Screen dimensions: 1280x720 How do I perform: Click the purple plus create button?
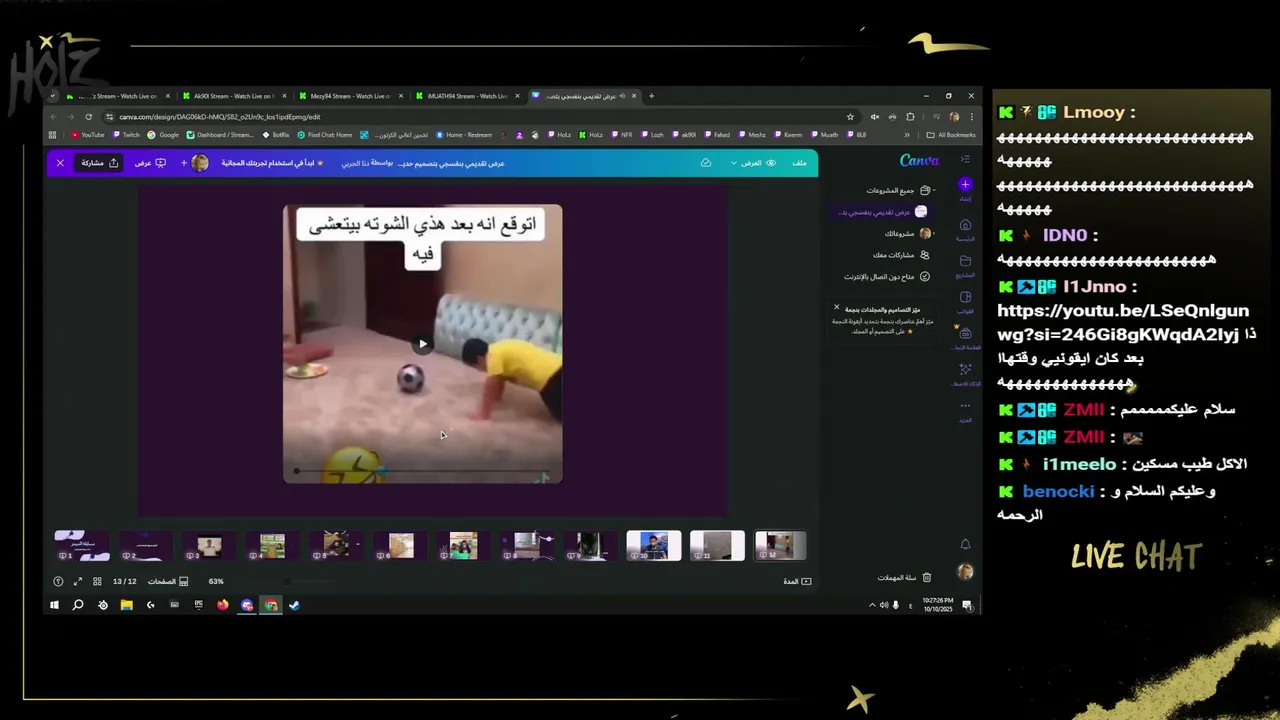pyautogui.click(x=965, y=185)
